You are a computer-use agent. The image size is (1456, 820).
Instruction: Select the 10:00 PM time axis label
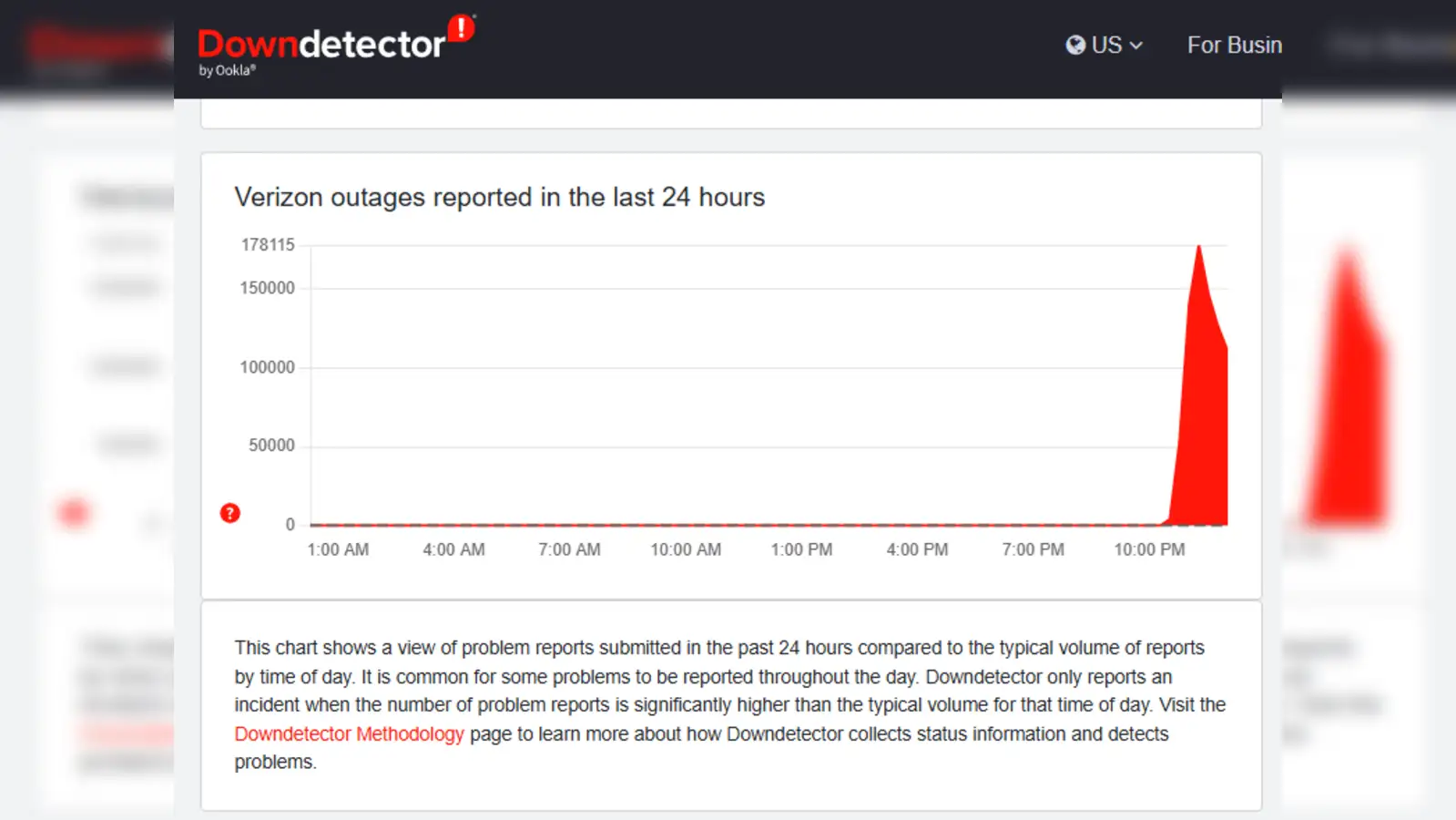tap(1149, 549)
